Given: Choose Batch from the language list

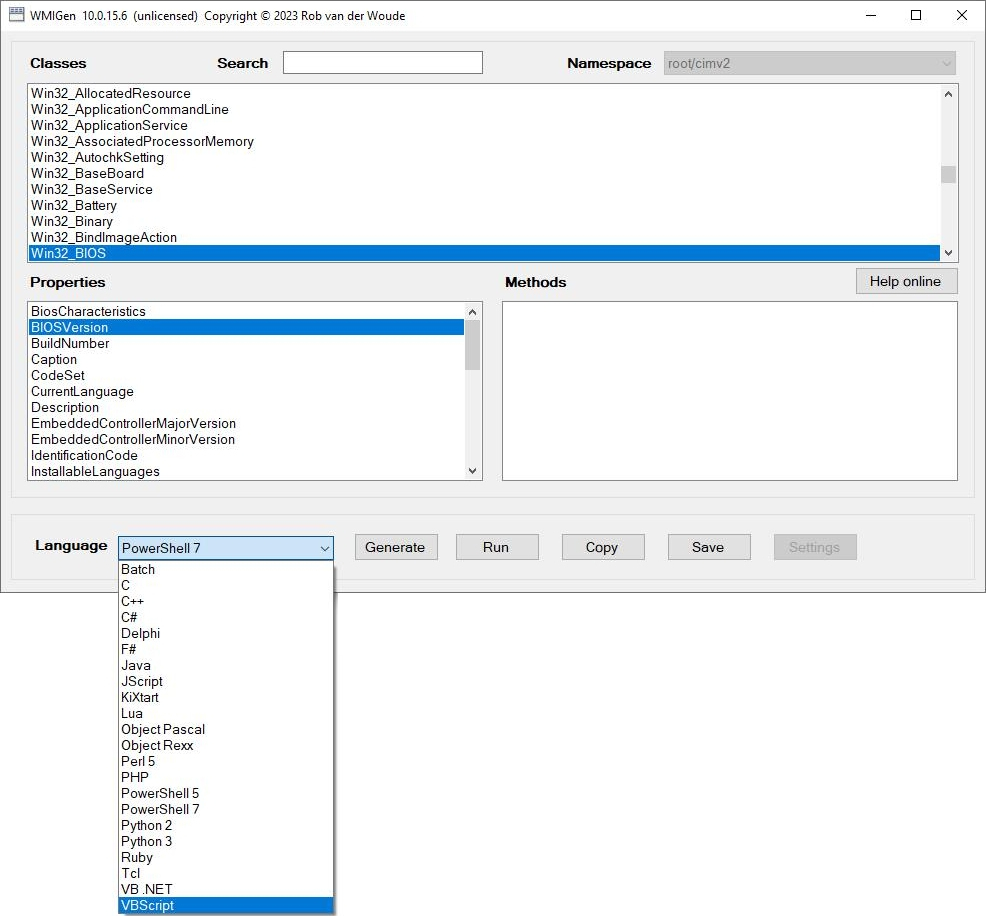Looking at the screenshot, I should pyautogui.click(x=226, y=569).
